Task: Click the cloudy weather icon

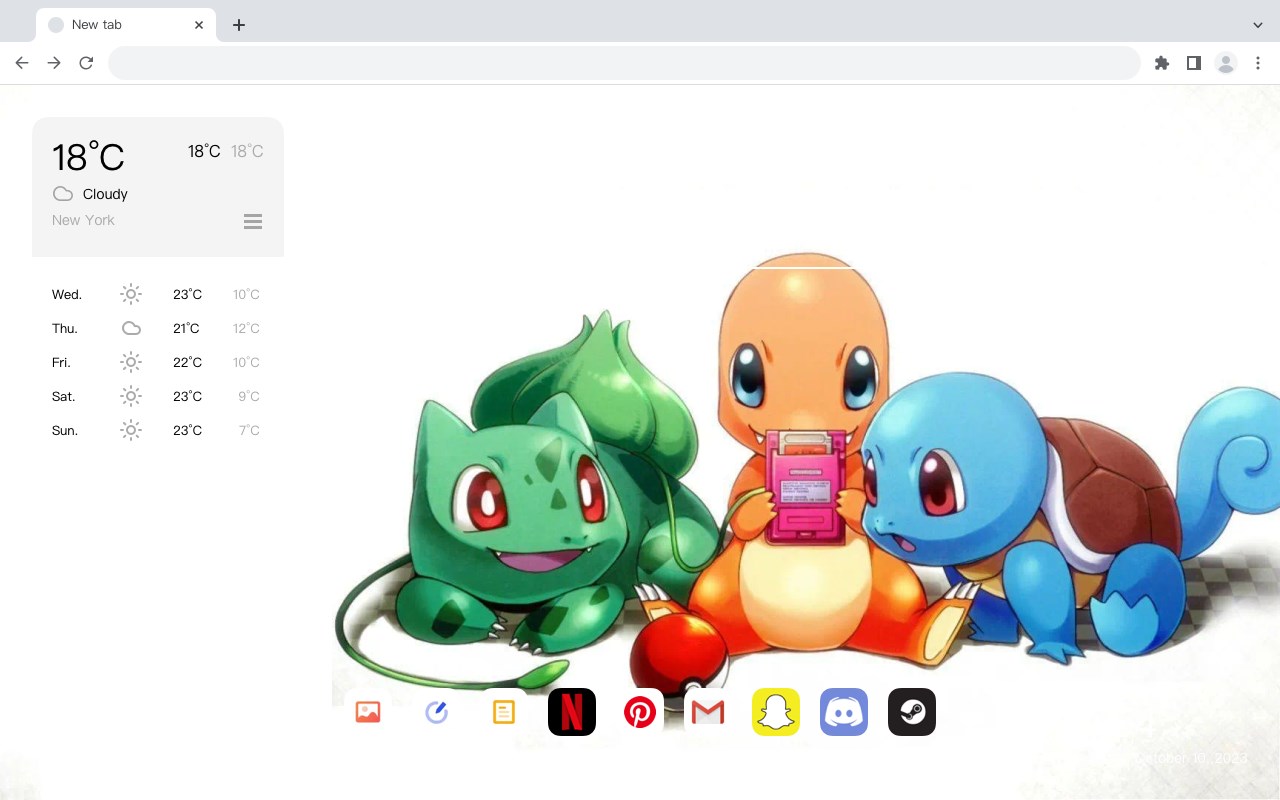Action: point(63,194)
